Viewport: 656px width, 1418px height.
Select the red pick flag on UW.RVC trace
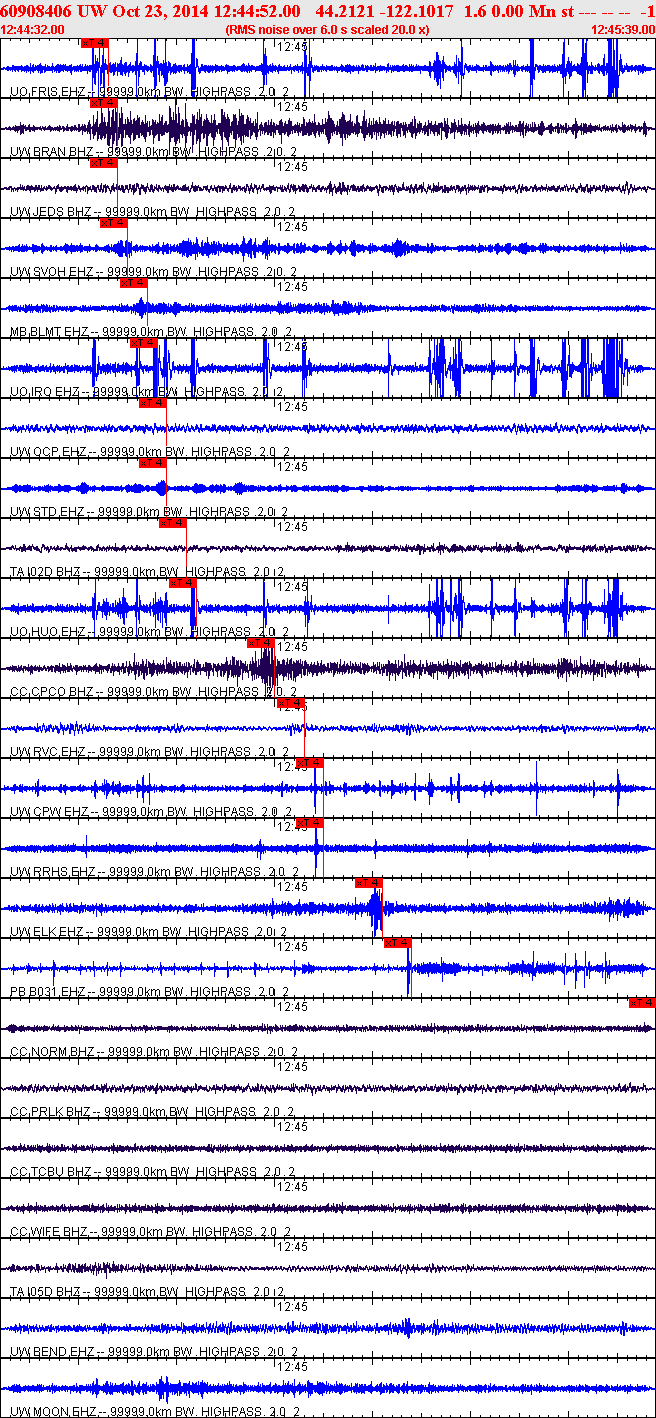click(x=291, y=703)
